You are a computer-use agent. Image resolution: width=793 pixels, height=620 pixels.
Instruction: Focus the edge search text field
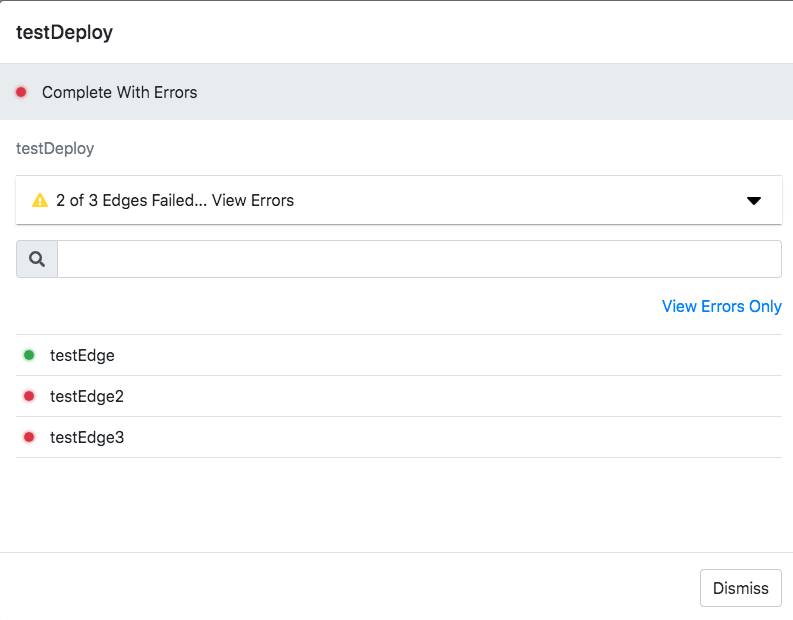point(419,259)
